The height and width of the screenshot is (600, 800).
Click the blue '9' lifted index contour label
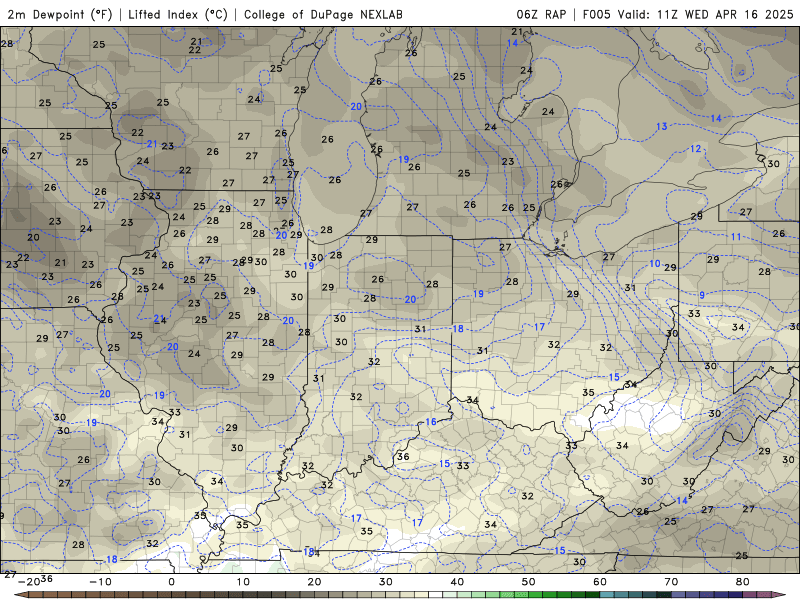(703, 295)
